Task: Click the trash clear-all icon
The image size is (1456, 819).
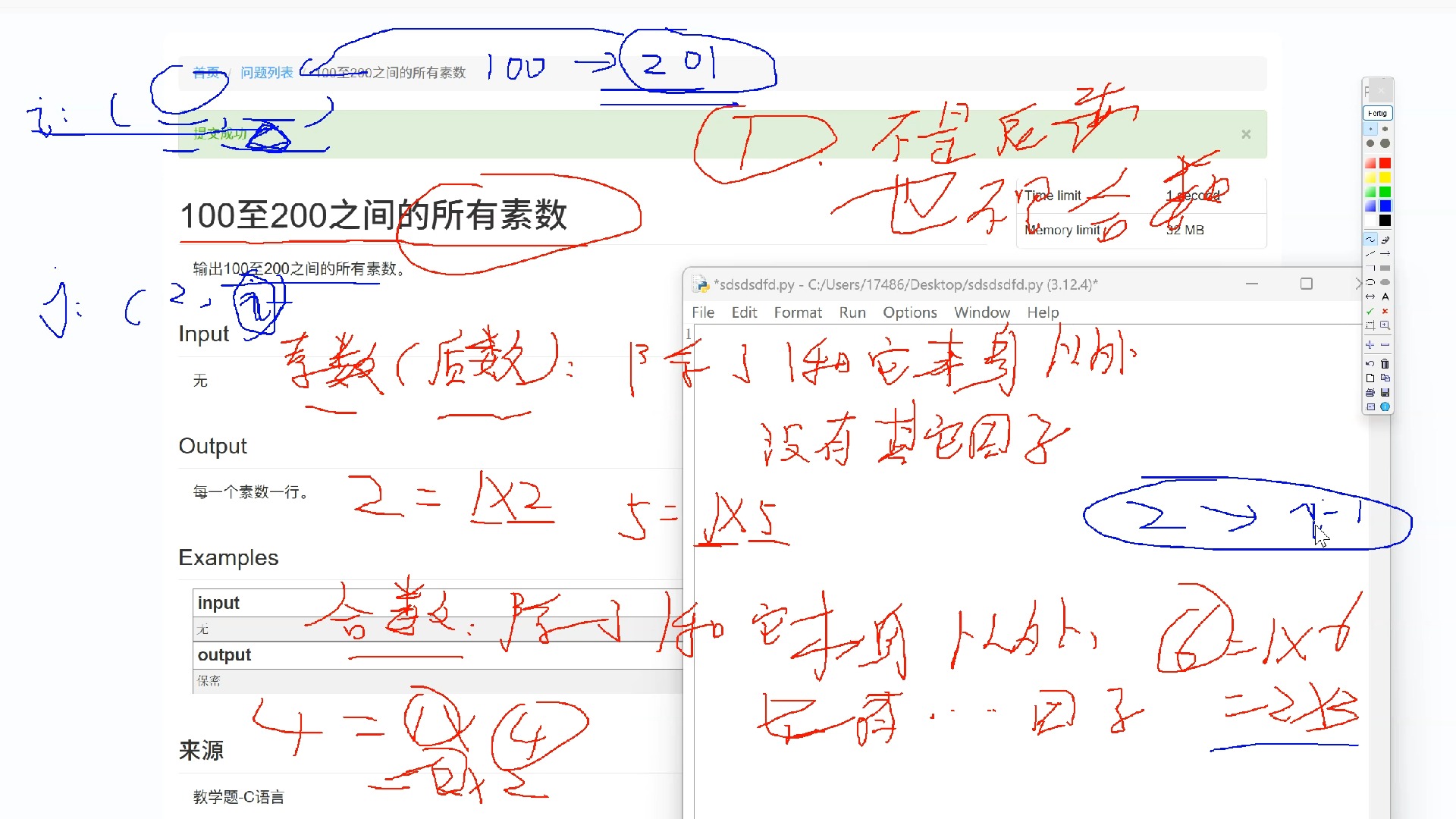Action: pyautogui.click(x=1385, y=364)
